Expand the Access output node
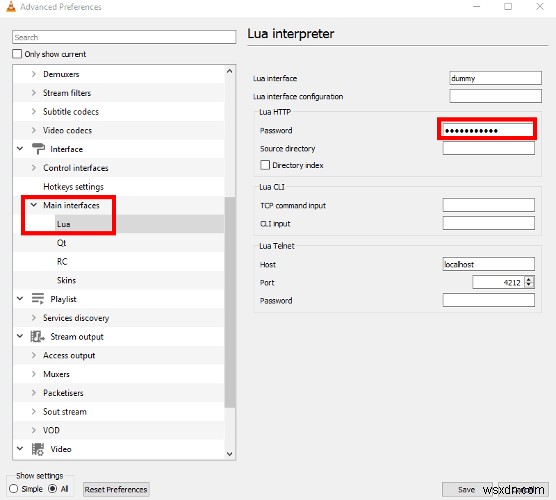 pyautogui.click(x=34, y=355)
